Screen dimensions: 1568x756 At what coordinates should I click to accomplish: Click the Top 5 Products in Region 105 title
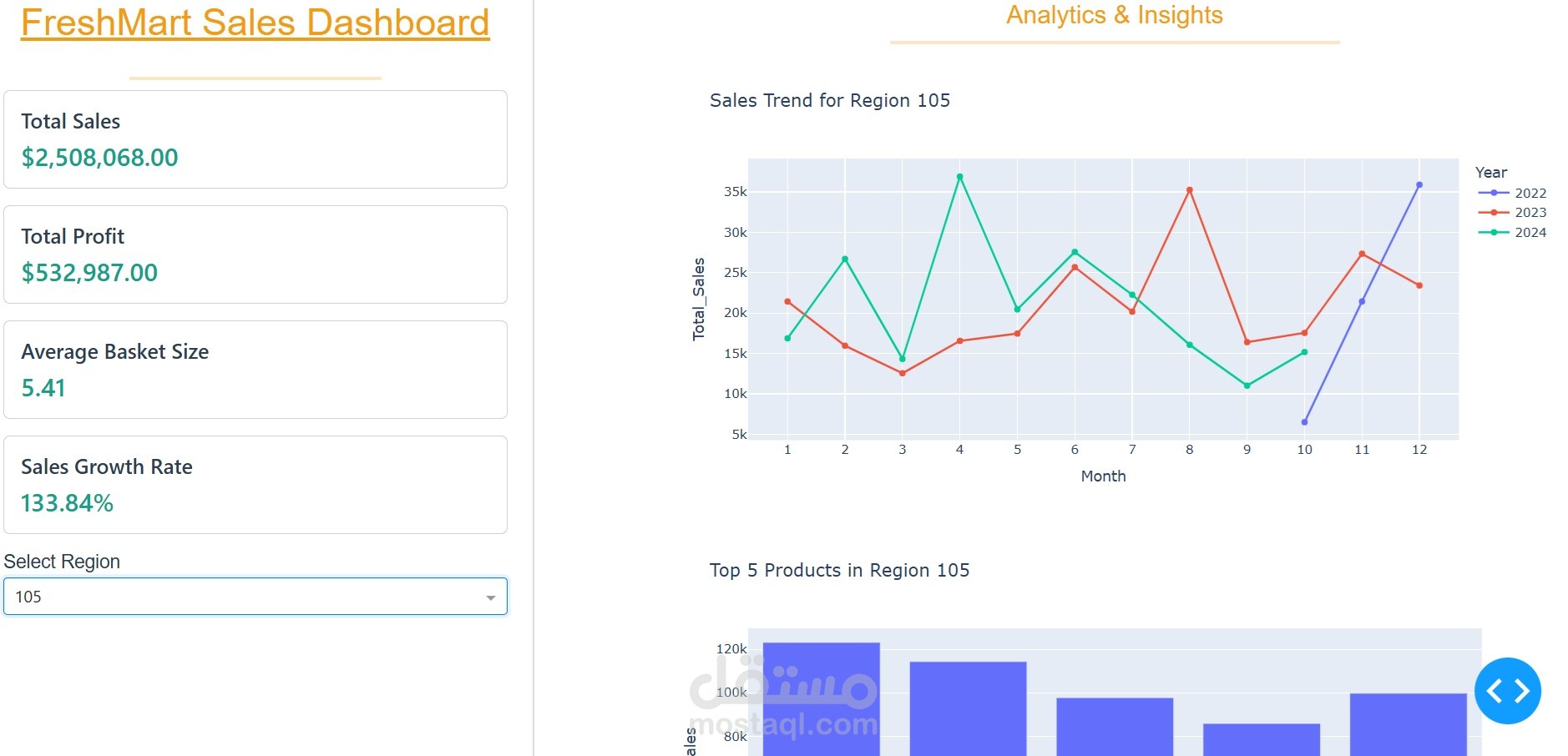(840, 571)
